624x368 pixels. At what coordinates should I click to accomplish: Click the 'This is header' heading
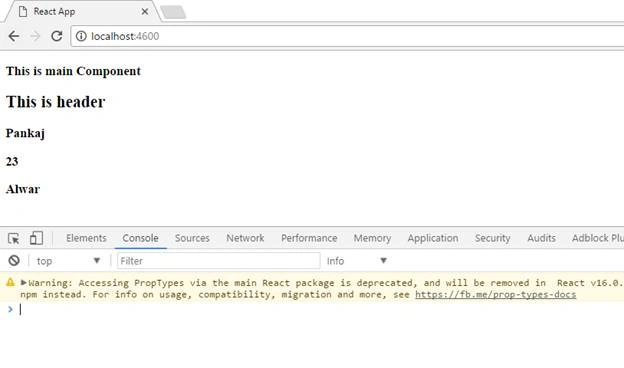tap(56, 102)
